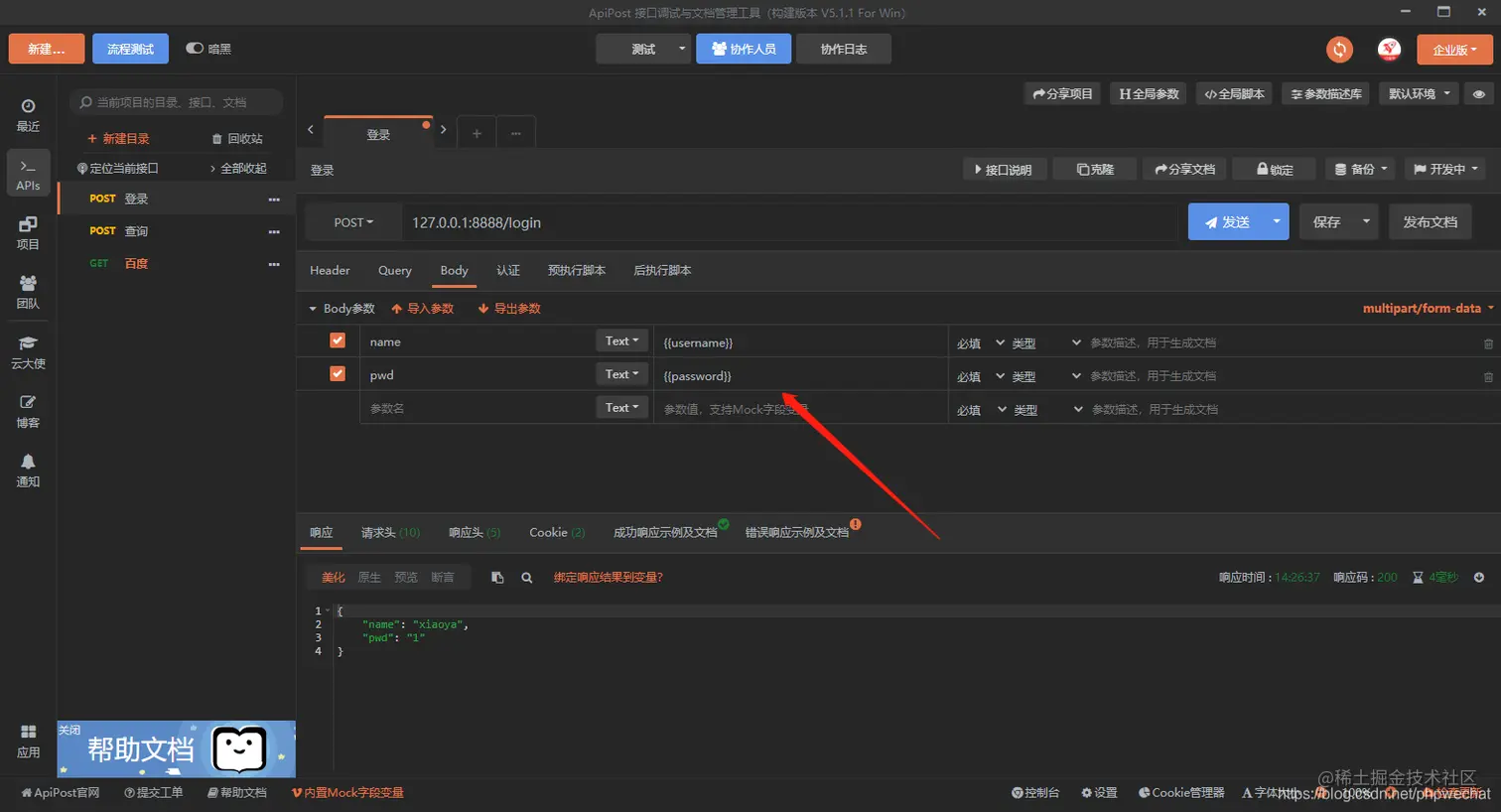The height and width of the screenshot is (812, 1501).
Task: Uncheck the pwd parameter checkbox
Action: tap(338, 374)
